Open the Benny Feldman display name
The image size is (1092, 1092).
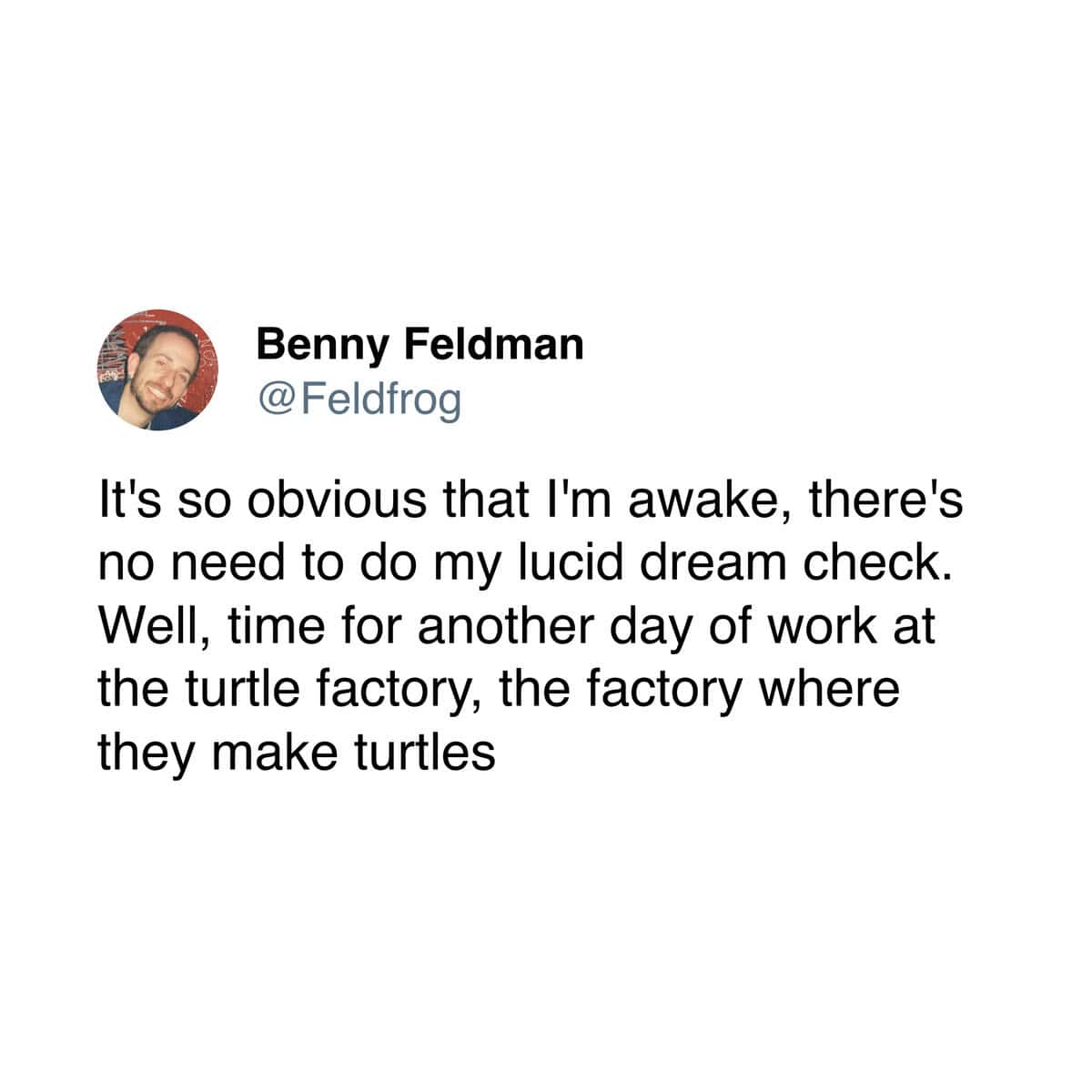click(x=420, y=345)
